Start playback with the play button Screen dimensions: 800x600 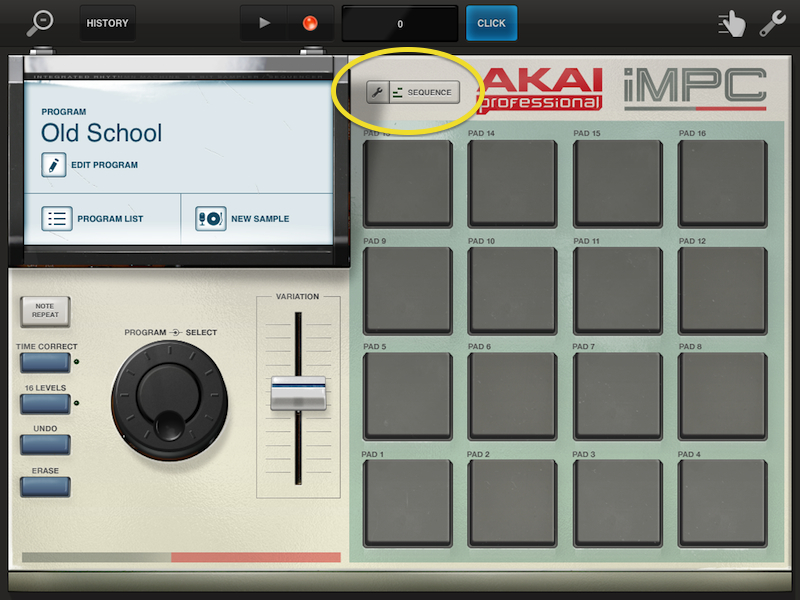[x=264, y=23]
